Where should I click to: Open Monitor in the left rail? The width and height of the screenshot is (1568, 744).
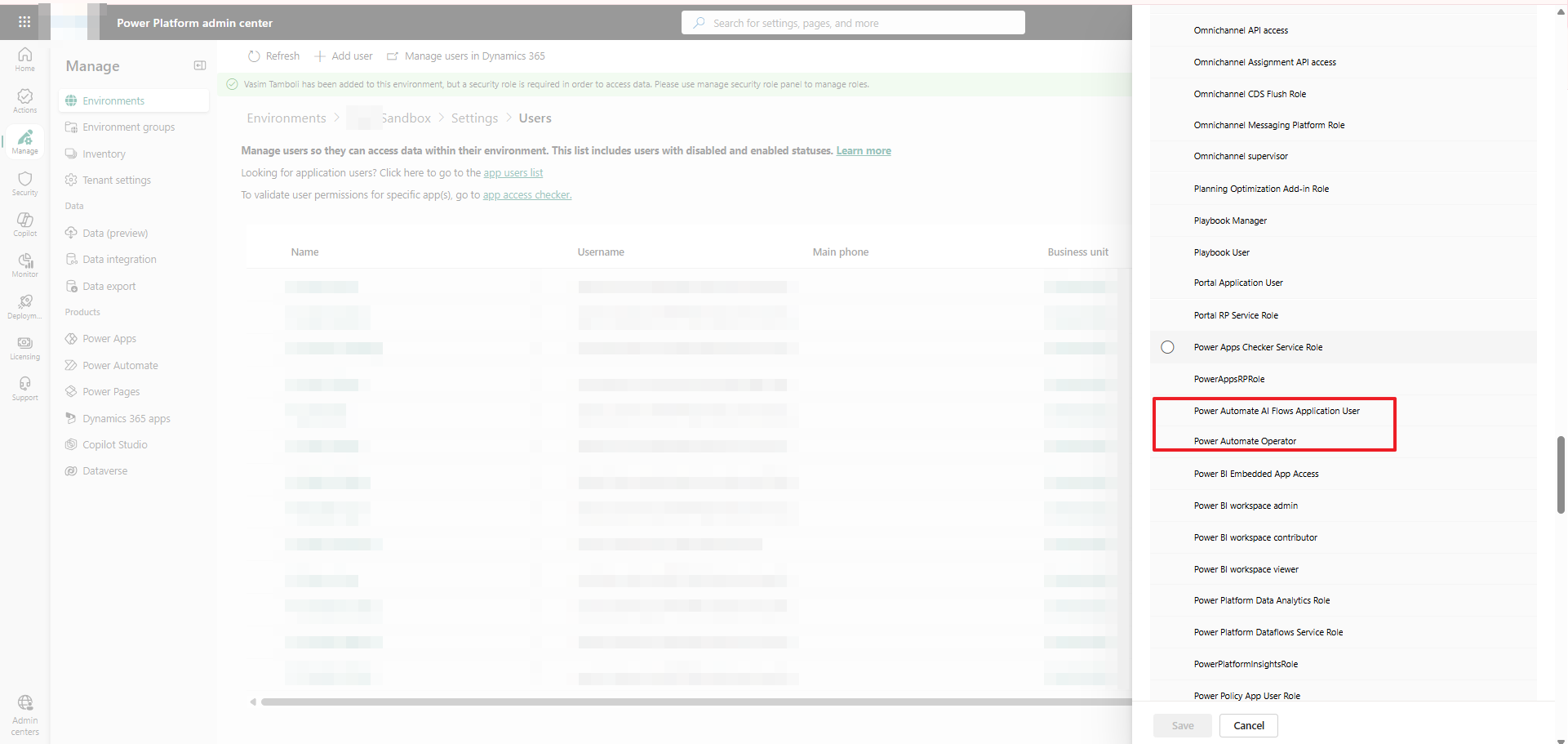point(25,265)
